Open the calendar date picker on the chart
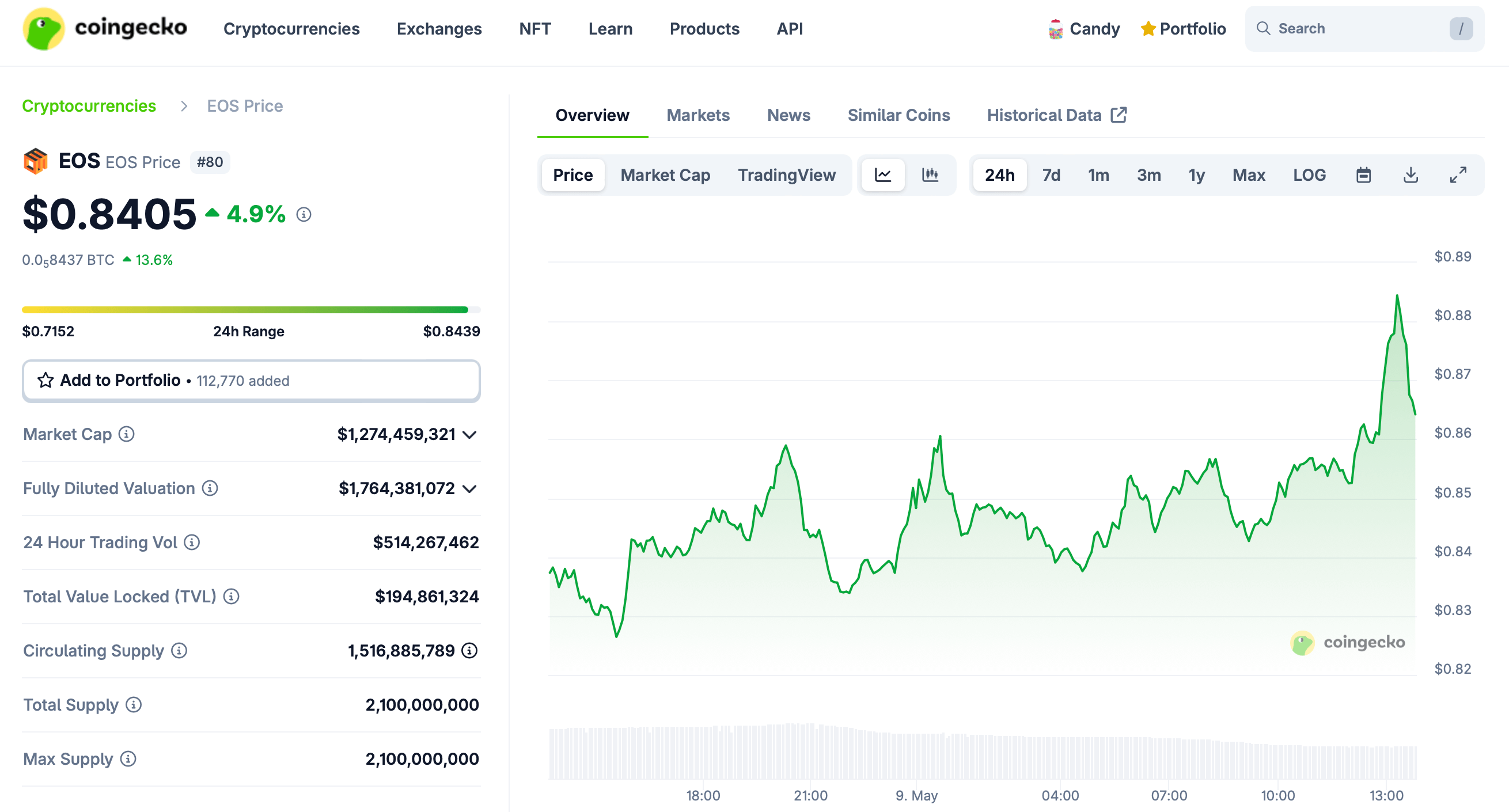1509x812 pixels. (1364, 174)
